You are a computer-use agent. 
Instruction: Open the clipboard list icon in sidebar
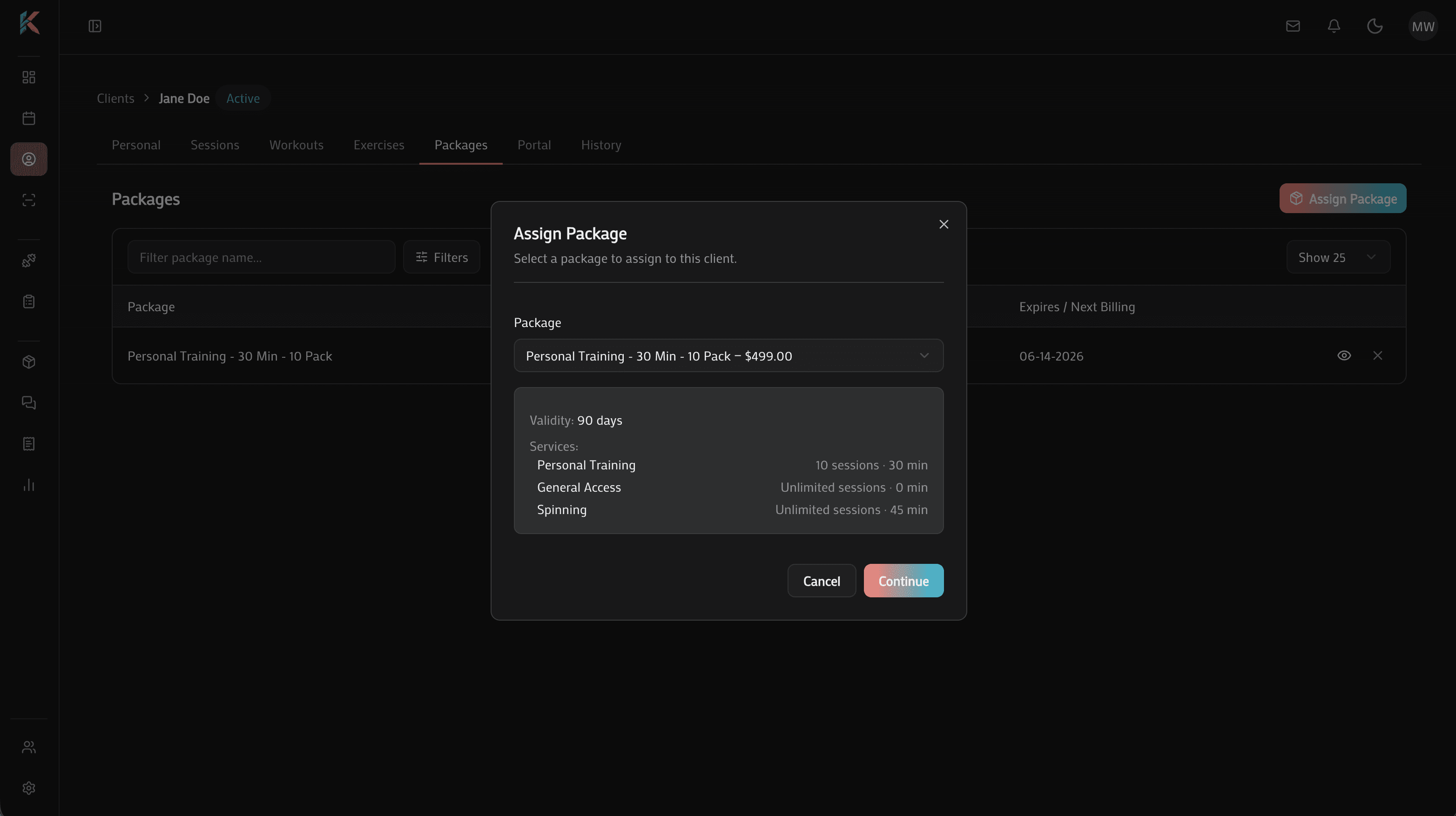tap(29, 302)
